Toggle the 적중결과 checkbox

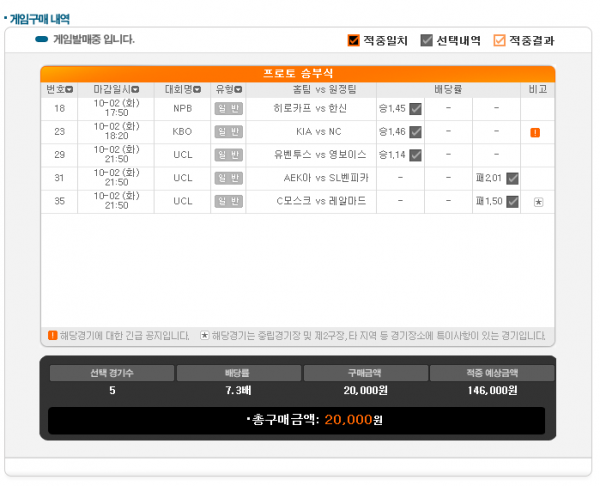click(499, 41)
